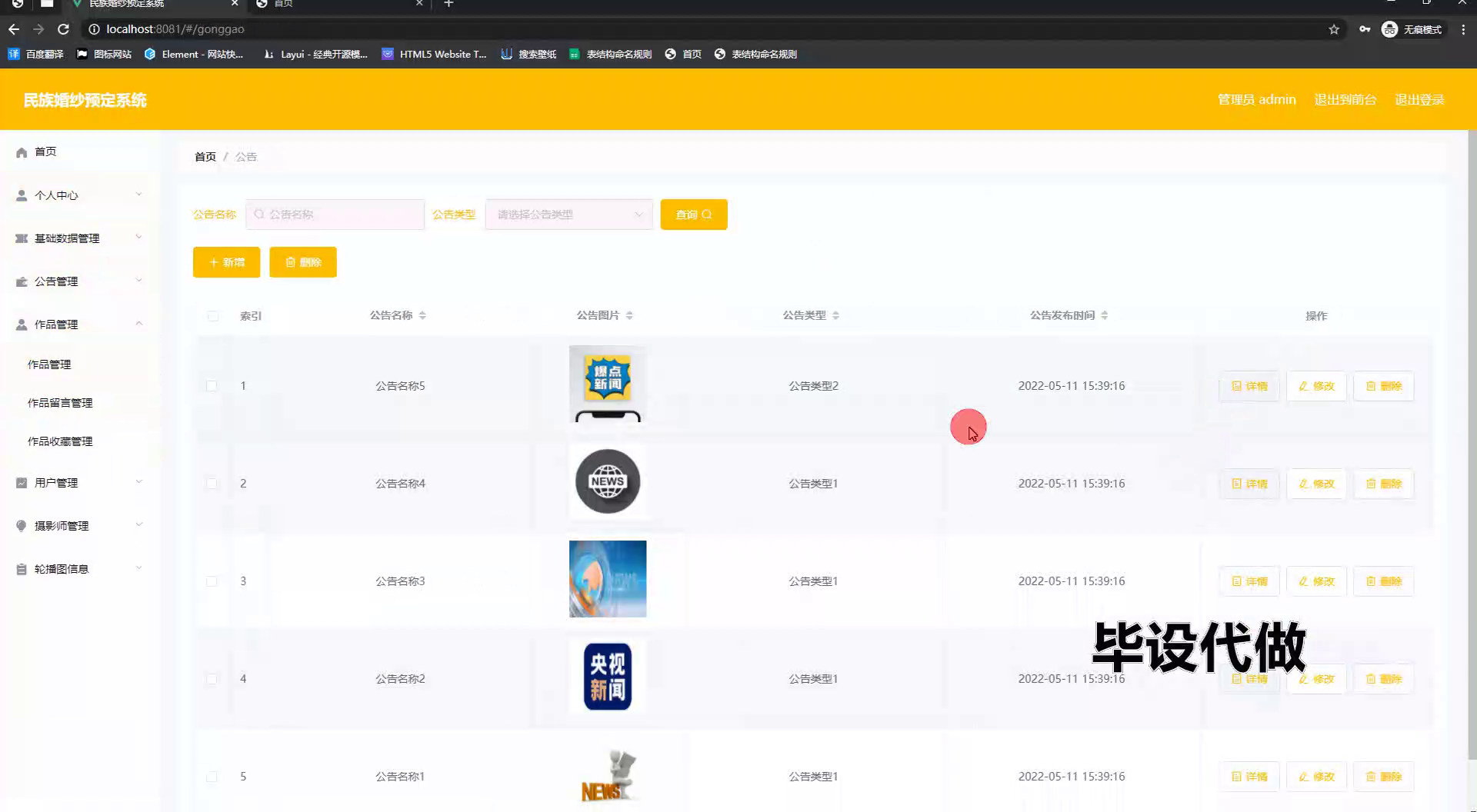1477x812 pixels.
Task: Click the 公告管理 sidebar icon
Action: [22, 281]
